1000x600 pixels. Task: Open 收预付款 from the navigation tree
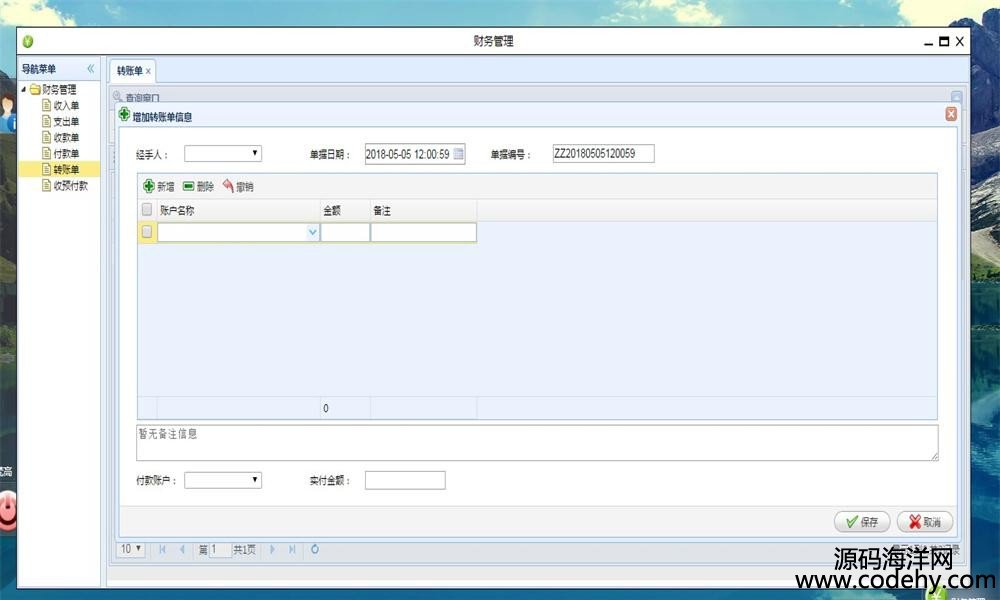pos(70,185)
